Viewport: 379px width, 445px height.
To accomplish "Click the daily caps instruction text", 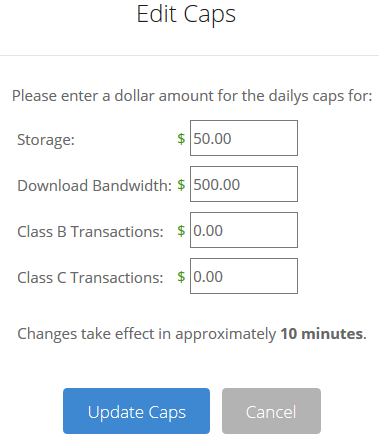I will (x=192, y=96).
